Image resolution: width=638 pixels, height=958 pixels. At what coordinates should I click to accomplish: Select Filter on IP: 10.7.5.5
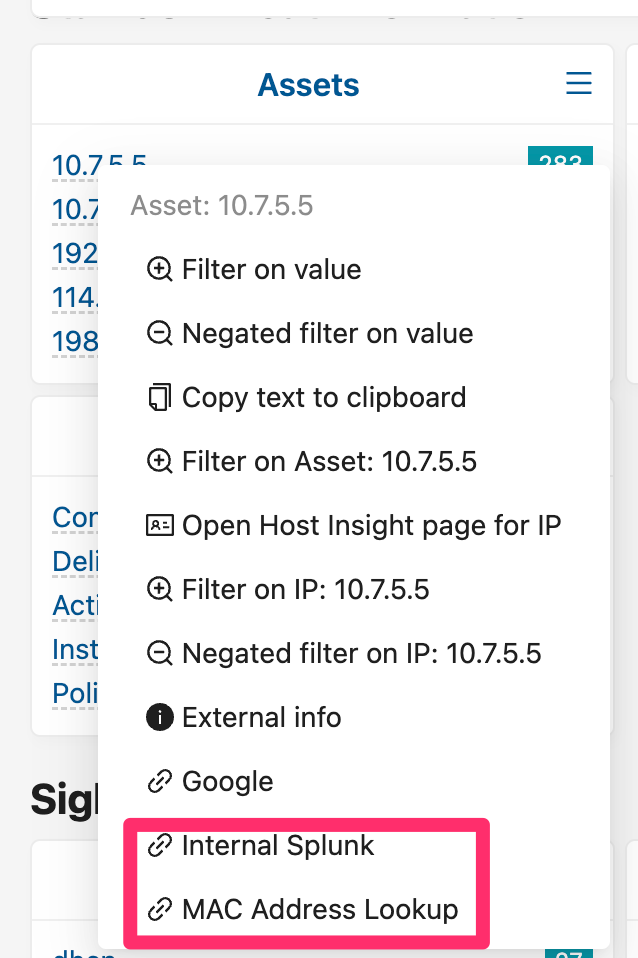[305, 589]
